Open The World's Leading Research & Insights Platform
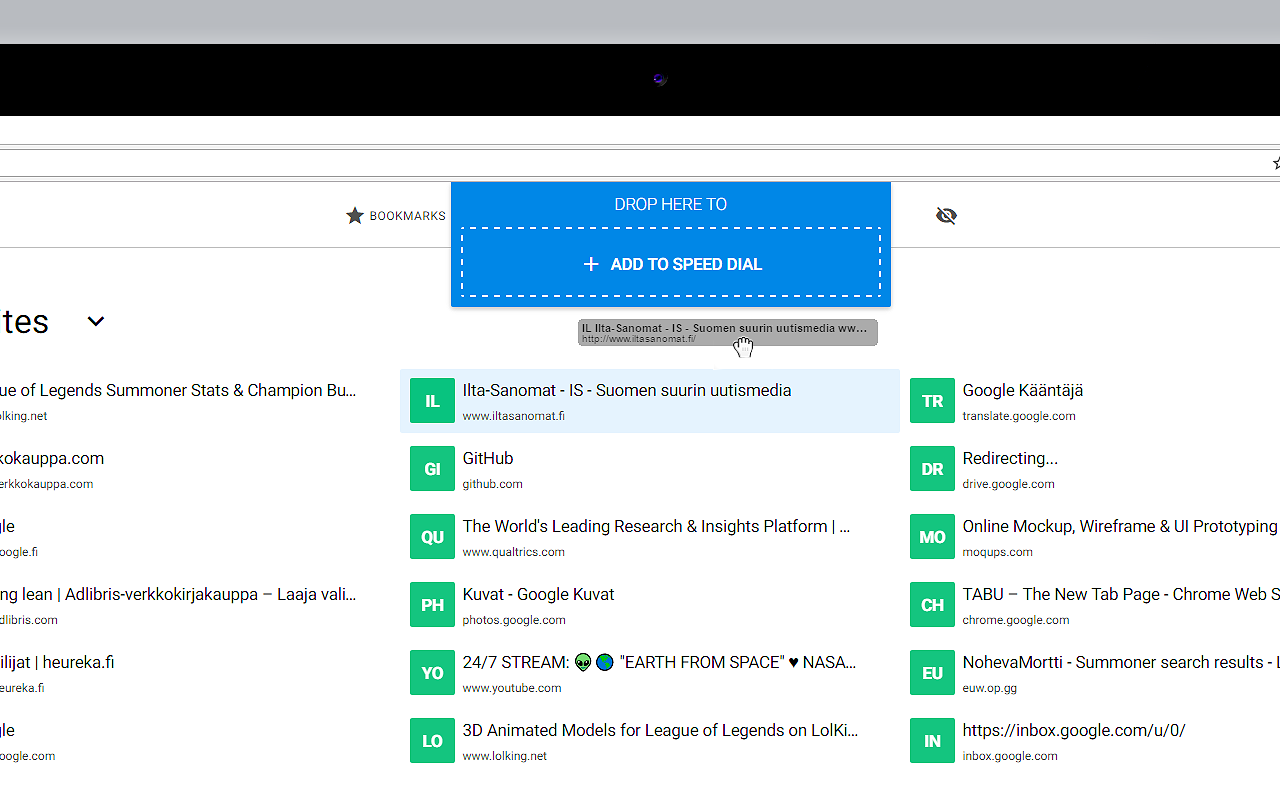 coord(656,526)
